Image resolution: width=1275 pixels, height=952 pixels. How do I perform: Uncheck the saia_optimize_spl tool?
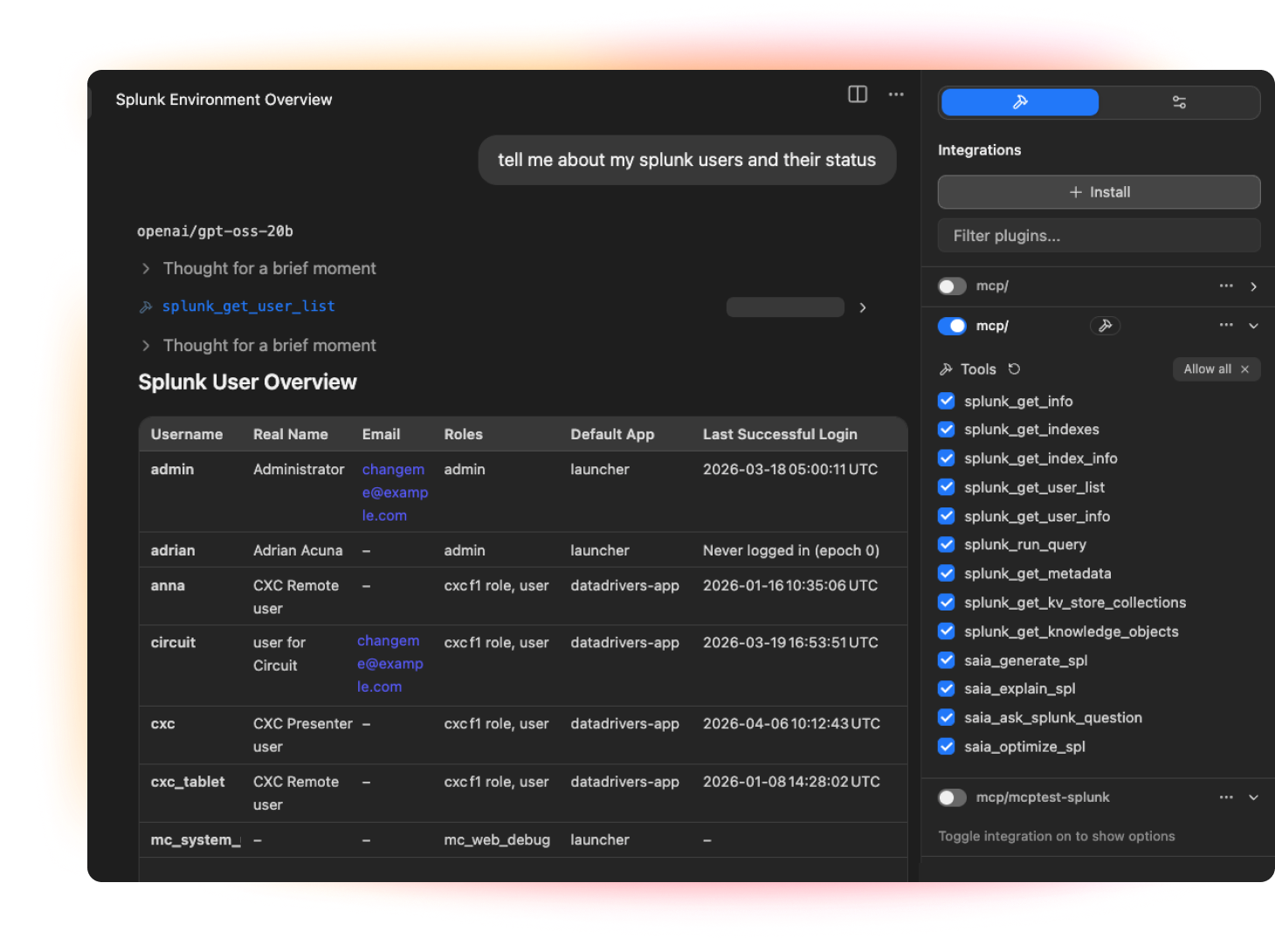coord(946,747)
